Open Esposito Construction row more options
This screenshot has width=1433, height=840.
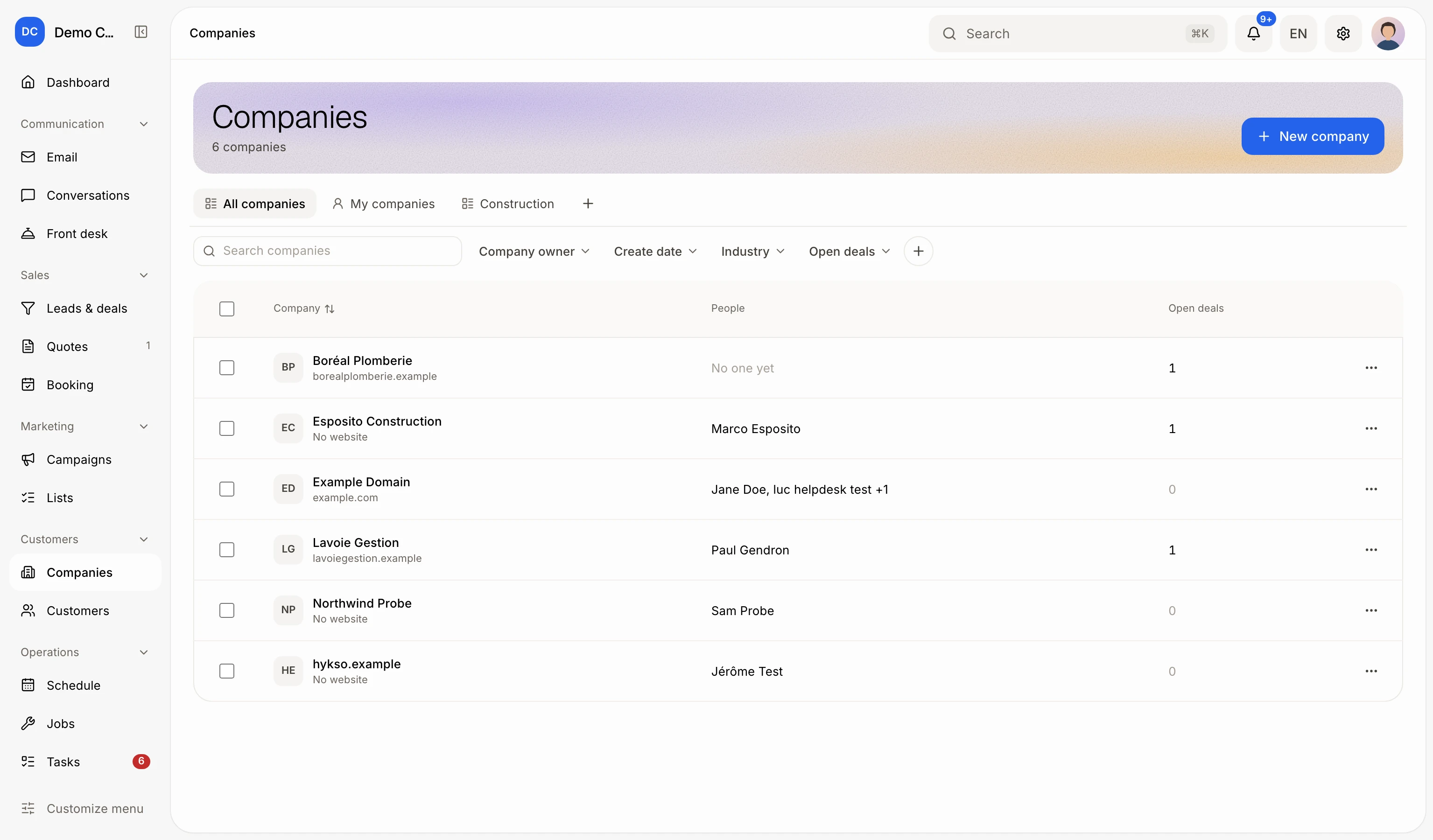pyautogui.click(x=1371, y=428)
